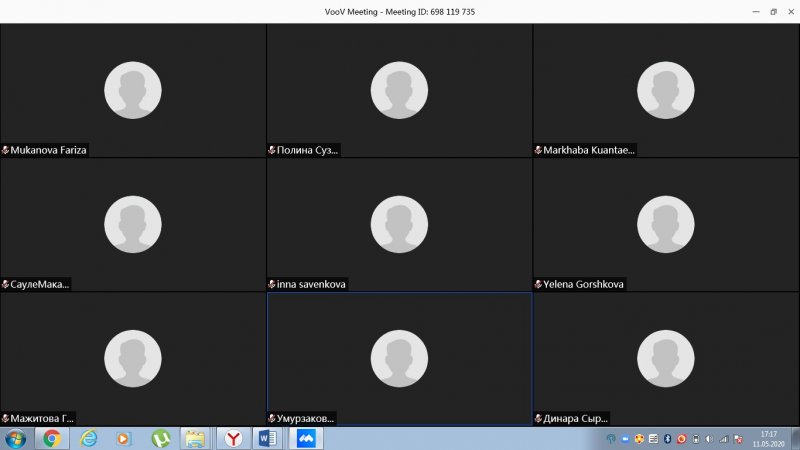The image size is (800, 450).
Task: Click muted mic icon beside Markhaba Kuantae...
Action: [x=538, y=150]
